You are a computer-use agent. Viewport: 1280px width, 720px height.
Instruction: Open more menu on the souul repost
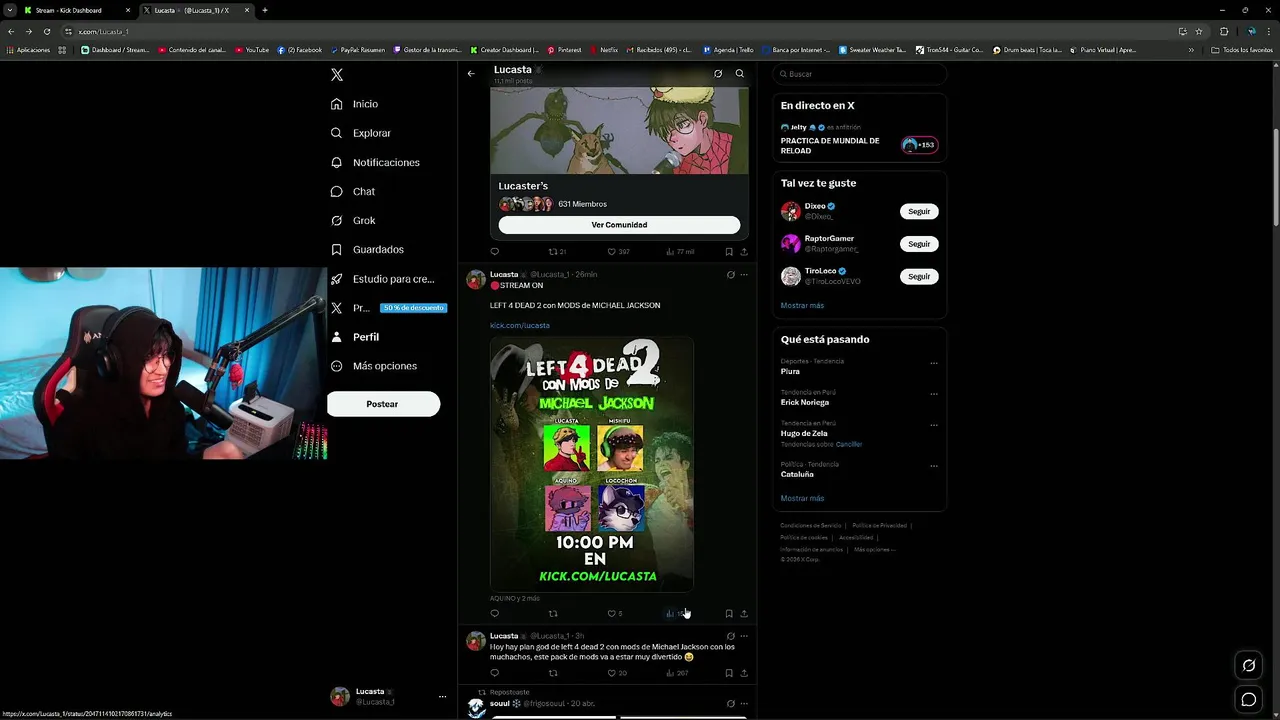click(x=744, y=704)
